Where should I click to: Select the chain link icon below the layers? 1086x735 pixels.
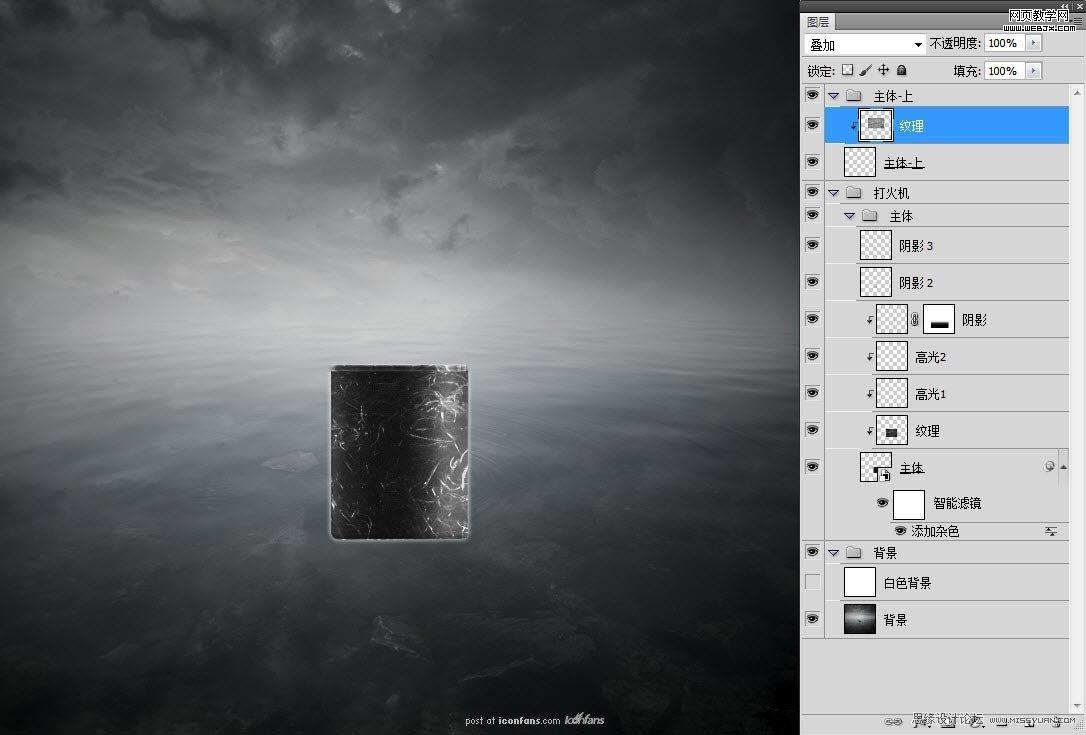(x=893, y=720)
